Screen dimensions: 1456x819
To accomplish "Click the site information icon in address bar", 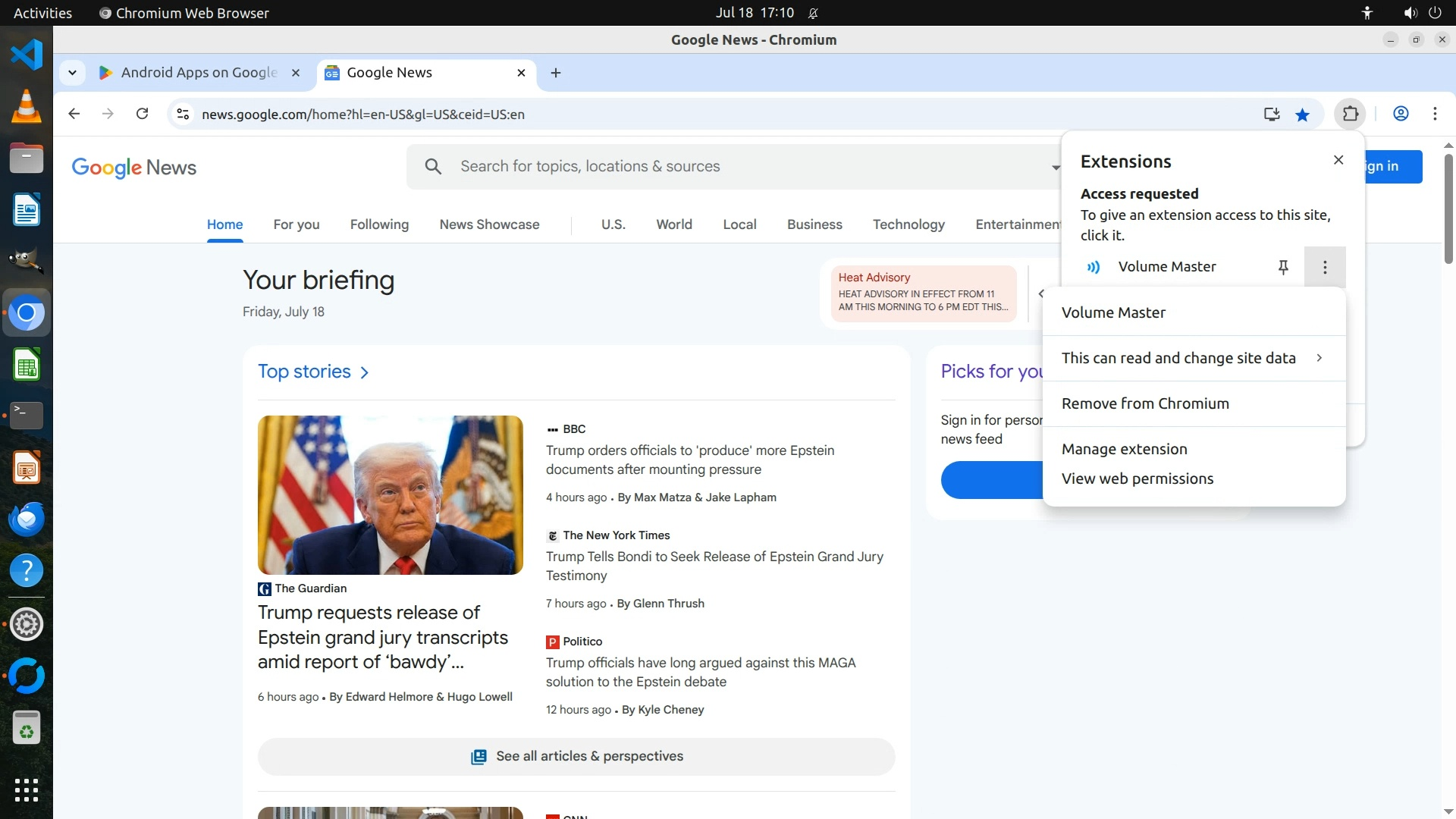I will 183,114.
